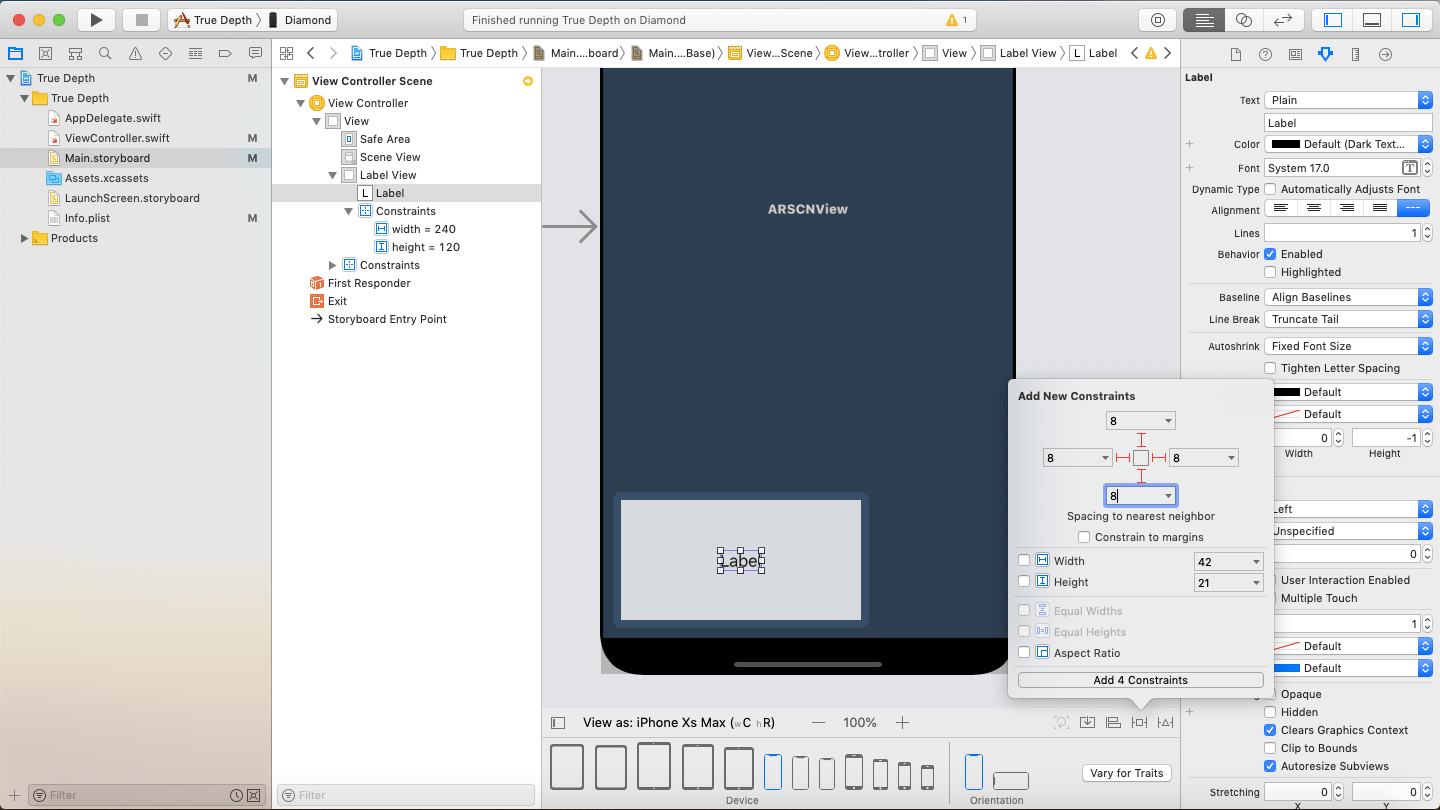1440x810 pixels.
Task: Select the Scene View outline item
Action: [x=389, y=157]
